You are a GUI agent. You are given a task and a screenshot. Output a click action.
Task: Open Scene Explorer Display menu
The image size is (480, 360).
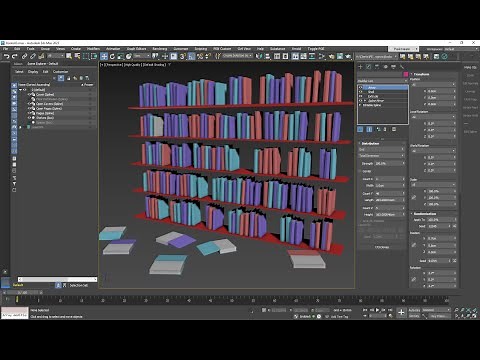tap(33, 72)
